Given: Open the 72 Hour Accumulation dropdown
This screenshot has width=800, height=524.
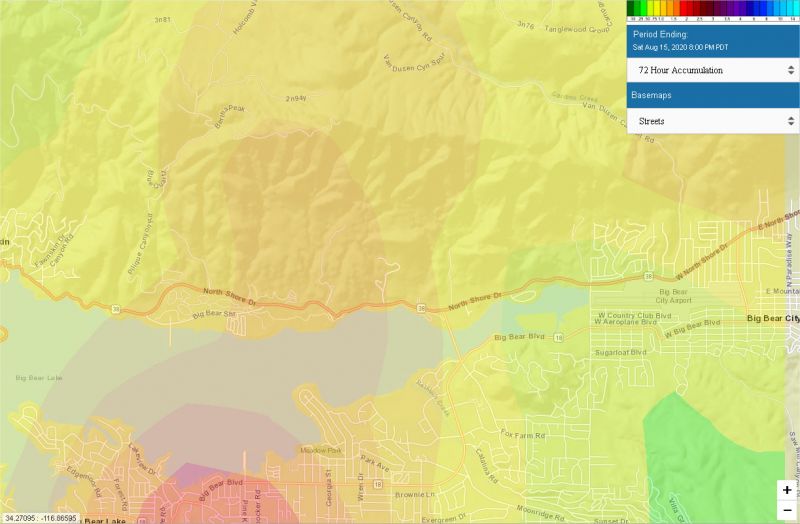Looking at the screenshot, I should (x=713, y=70).
